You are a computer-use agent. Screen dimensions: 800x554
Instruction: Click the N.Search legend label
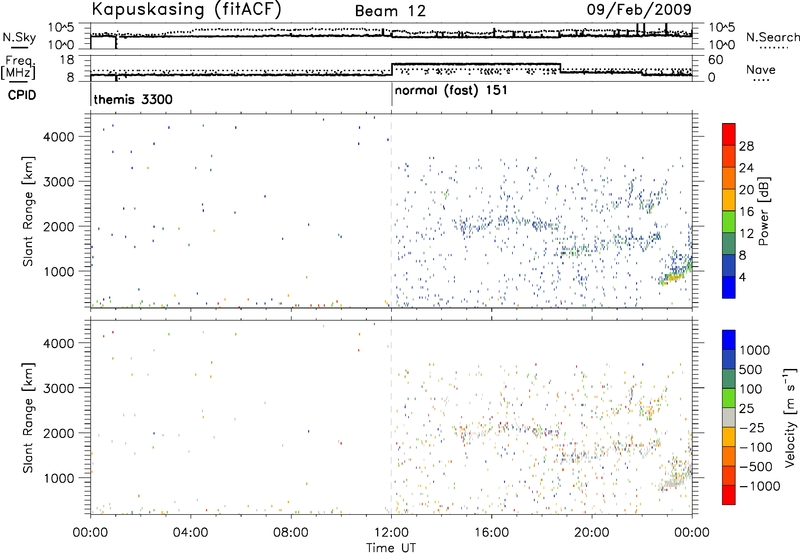[772, 37]
